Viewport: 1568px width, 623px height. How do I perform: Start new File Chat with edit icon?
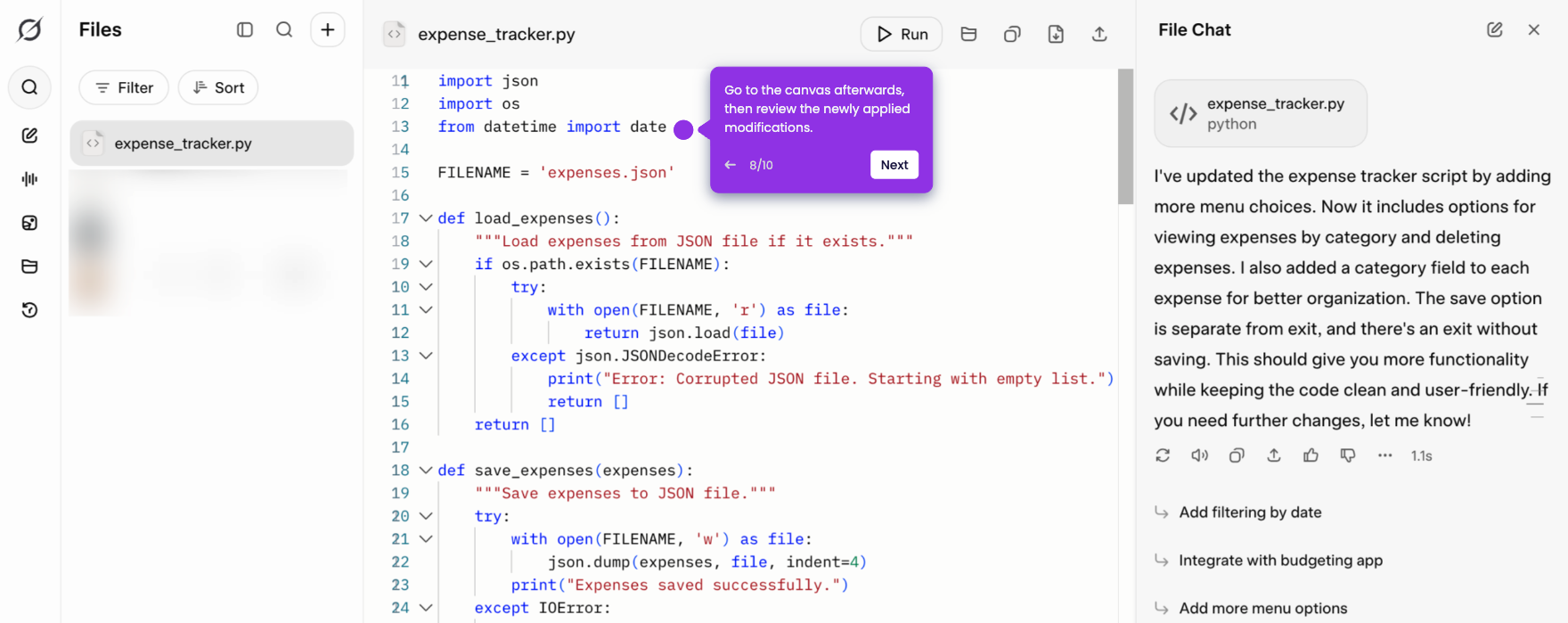(1495, 29)
